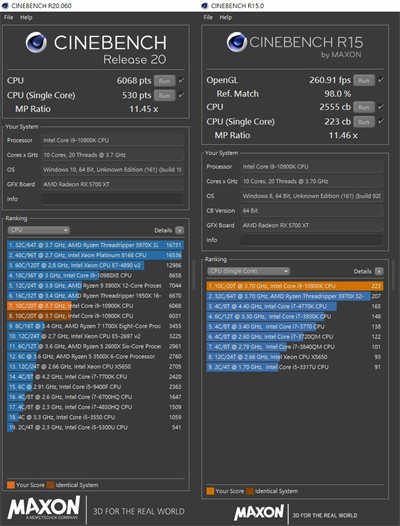Viewport: 400px width, 526px height.
Task: Expand Details arrow in R20 ranking
Action: (180, 230)
